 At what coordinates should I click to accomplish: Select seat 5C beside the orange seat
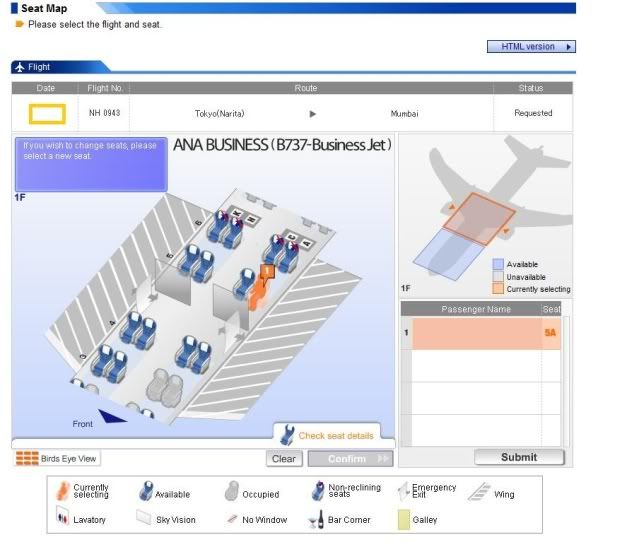pyautogui.click(x=245, y=283)
